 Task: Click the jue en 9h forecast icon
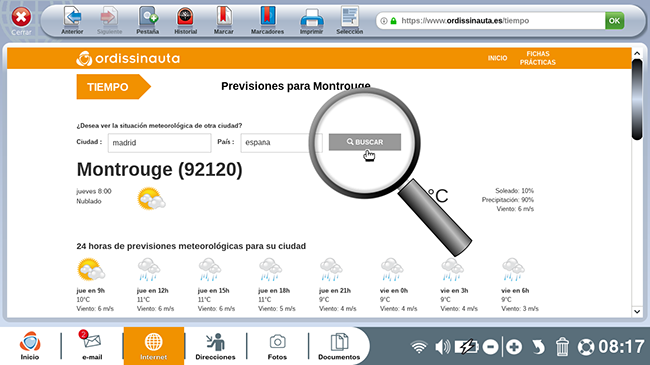[91, 270]
